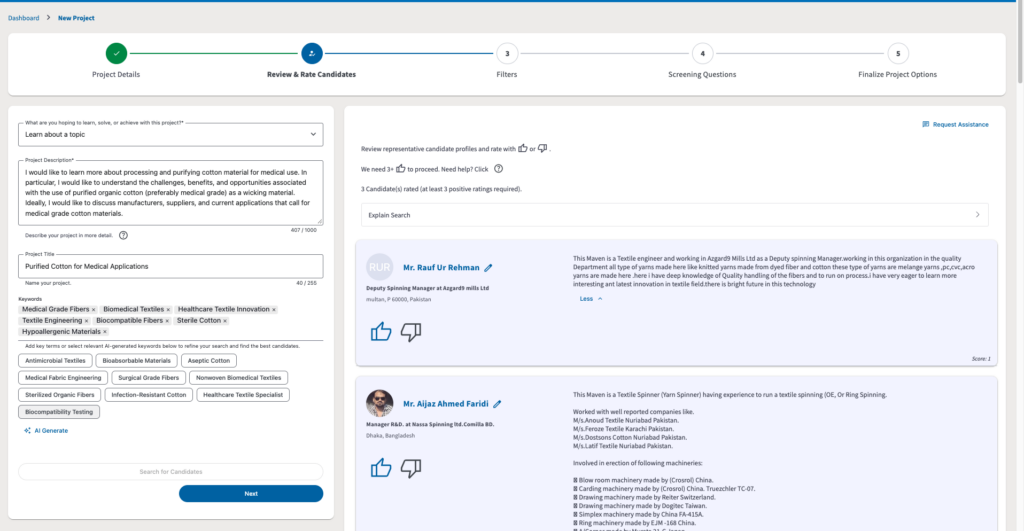Click help icon beside Describe your project
The width and height of the screenshot is (1024, 531).
(x=123, y=235)
